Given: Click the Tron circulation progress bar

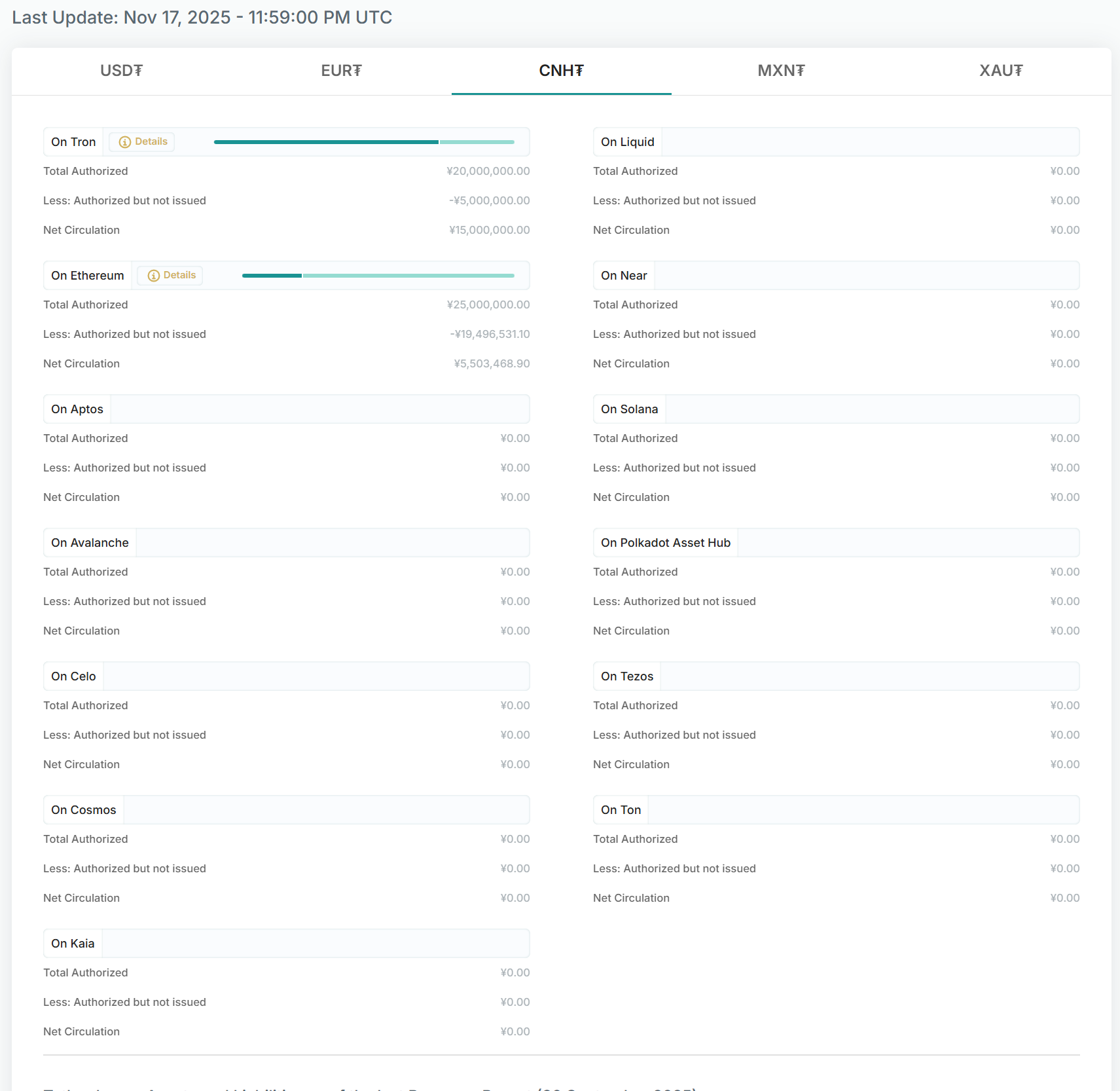Looking at the screenshot, I should (364, 142).
